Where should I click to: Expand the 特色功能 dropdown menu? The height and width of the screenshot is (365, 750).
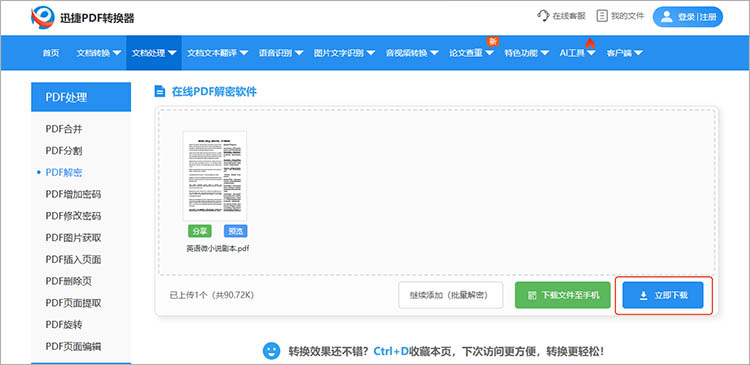click(x=527, y=53)
